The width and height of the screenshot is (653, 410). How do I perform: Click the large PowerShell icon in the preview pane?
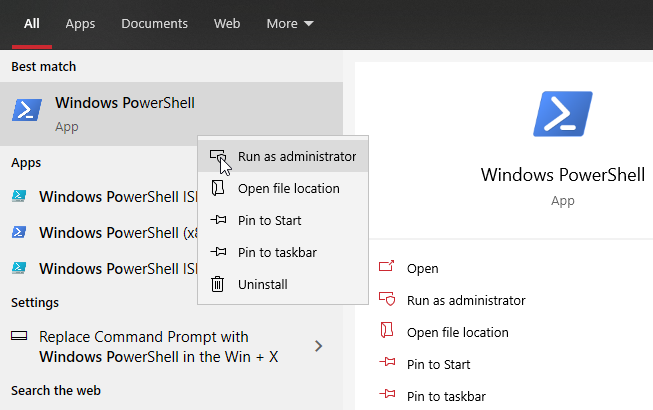point(563,114)
